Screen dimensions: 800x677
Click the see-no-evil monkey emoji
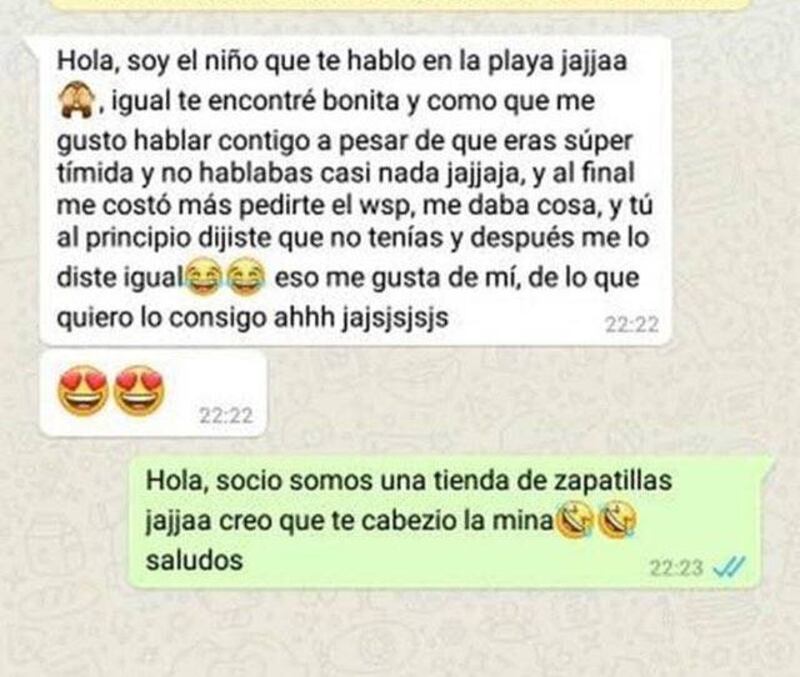tap(76, 101)
